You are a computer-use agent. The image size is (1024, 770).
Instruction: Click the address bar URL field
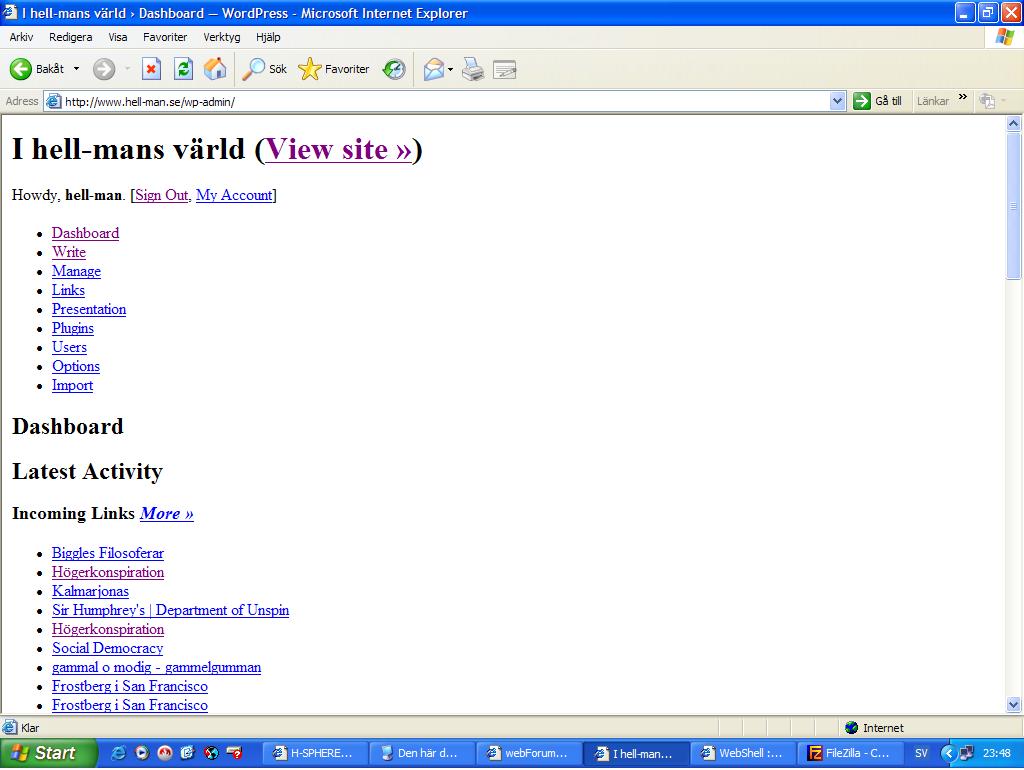pyautogui.click(x=444, y=101)
